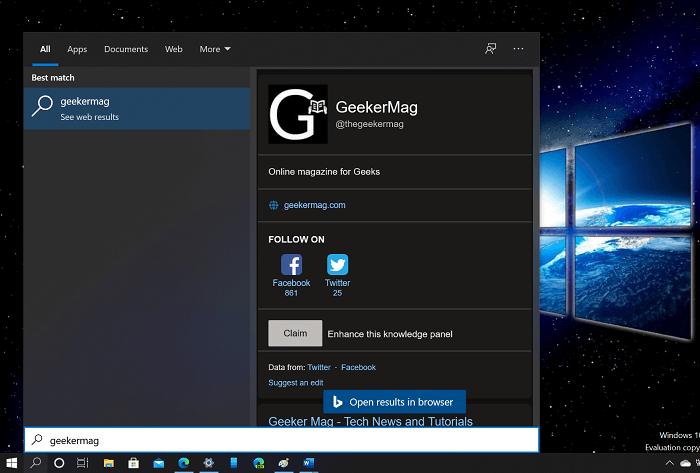Image resolution: width=700 pixels, height=473 pixels.
Task: Open the feedback icon in search header
Action: (x=491, y=49)
